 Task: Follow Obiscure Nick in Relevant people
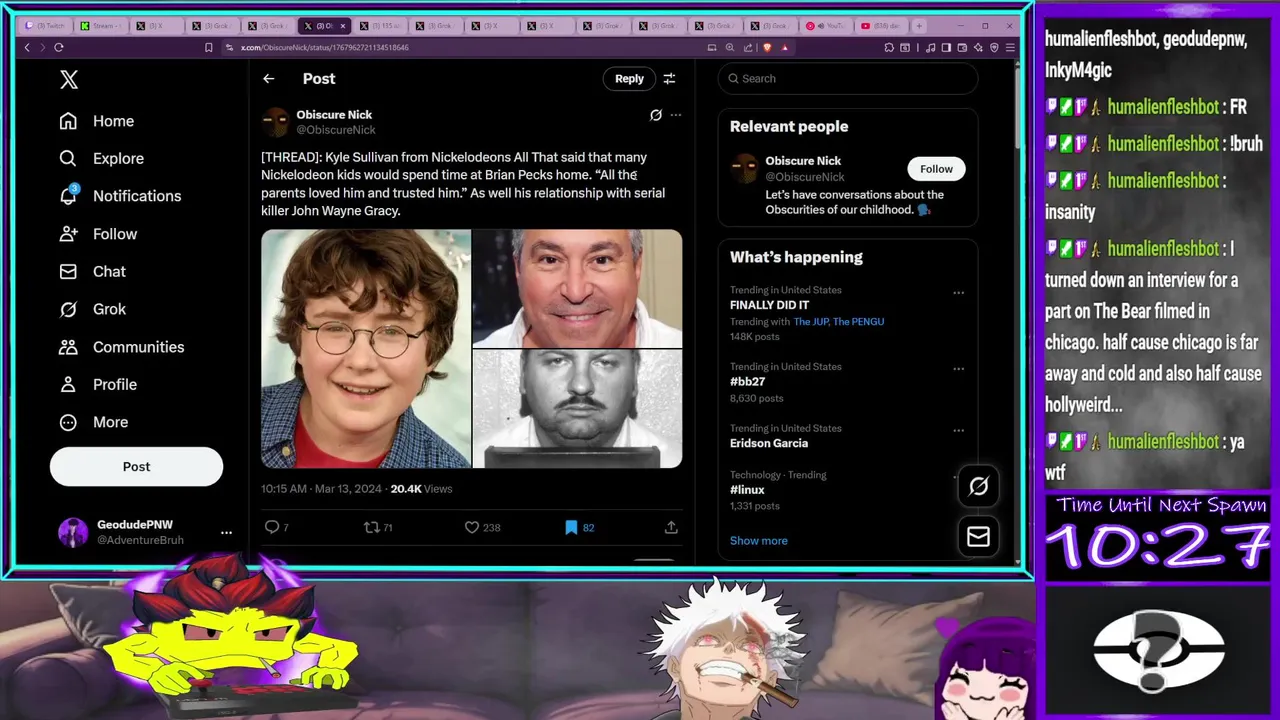(936, 169)
